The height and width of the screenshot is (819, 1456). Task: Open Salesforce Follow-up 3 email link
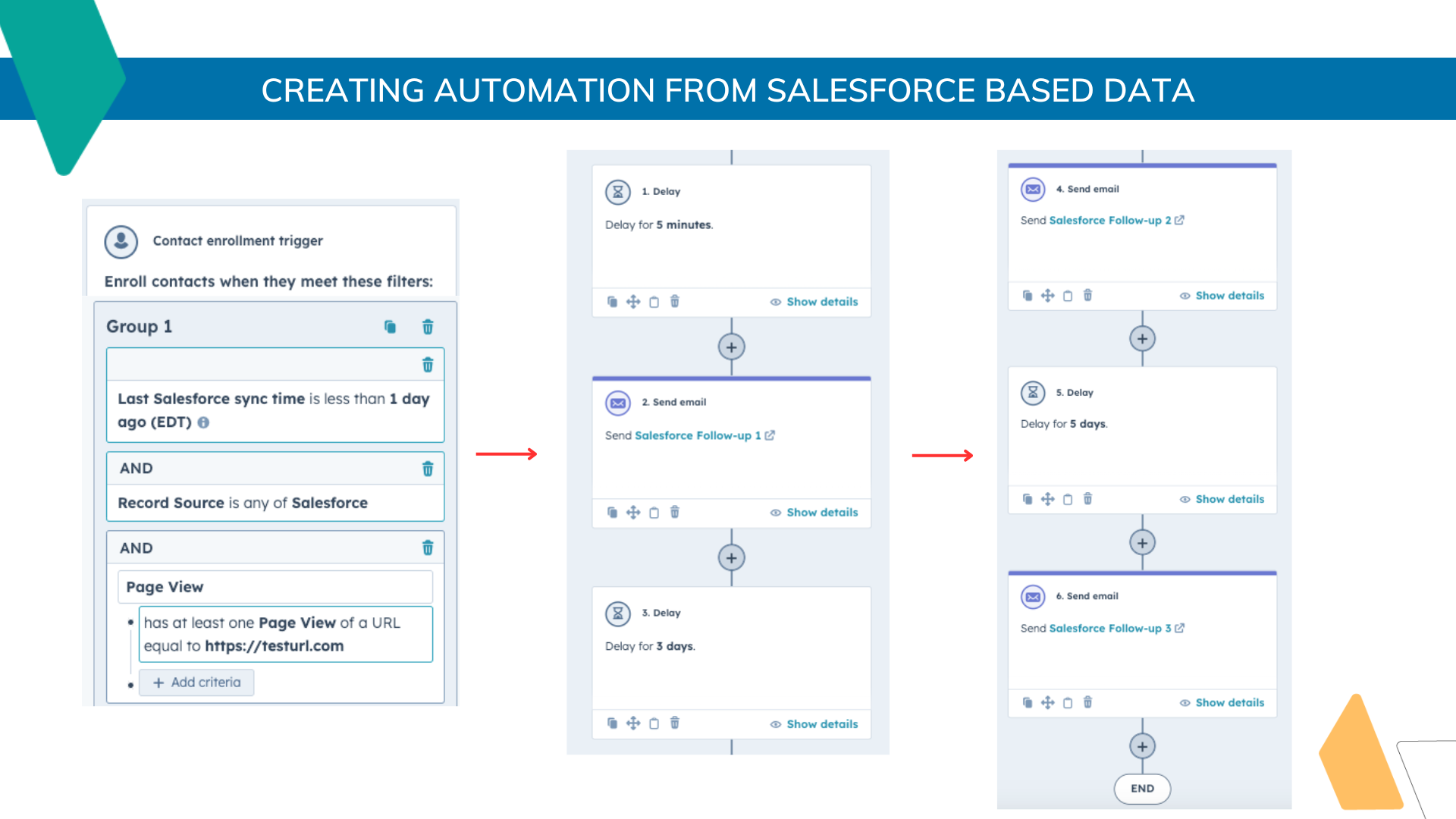click(x=1116, y=629)
